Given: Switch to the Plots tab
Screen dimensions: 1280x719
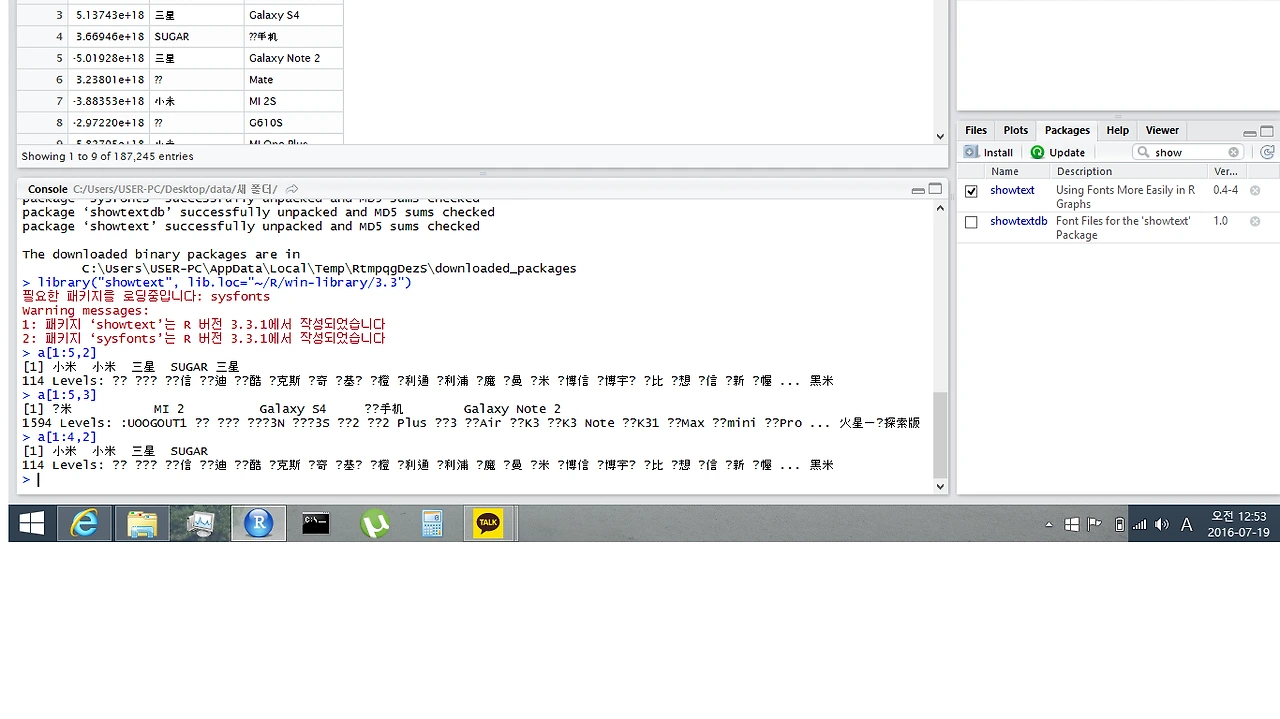Looking at the screenshot, I should (1015, 130).
